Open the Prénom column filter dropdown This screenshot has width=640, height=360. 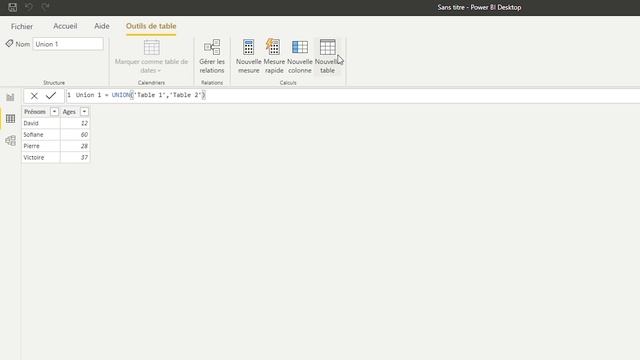point(54,111)
